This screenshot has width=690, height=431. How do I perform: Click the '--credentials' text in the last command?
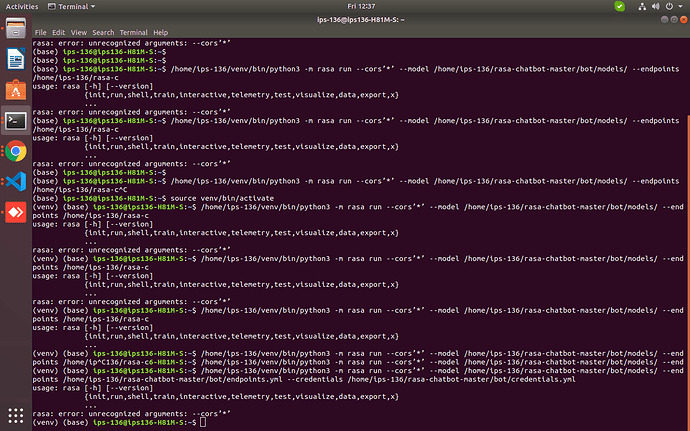click(315, 379)
